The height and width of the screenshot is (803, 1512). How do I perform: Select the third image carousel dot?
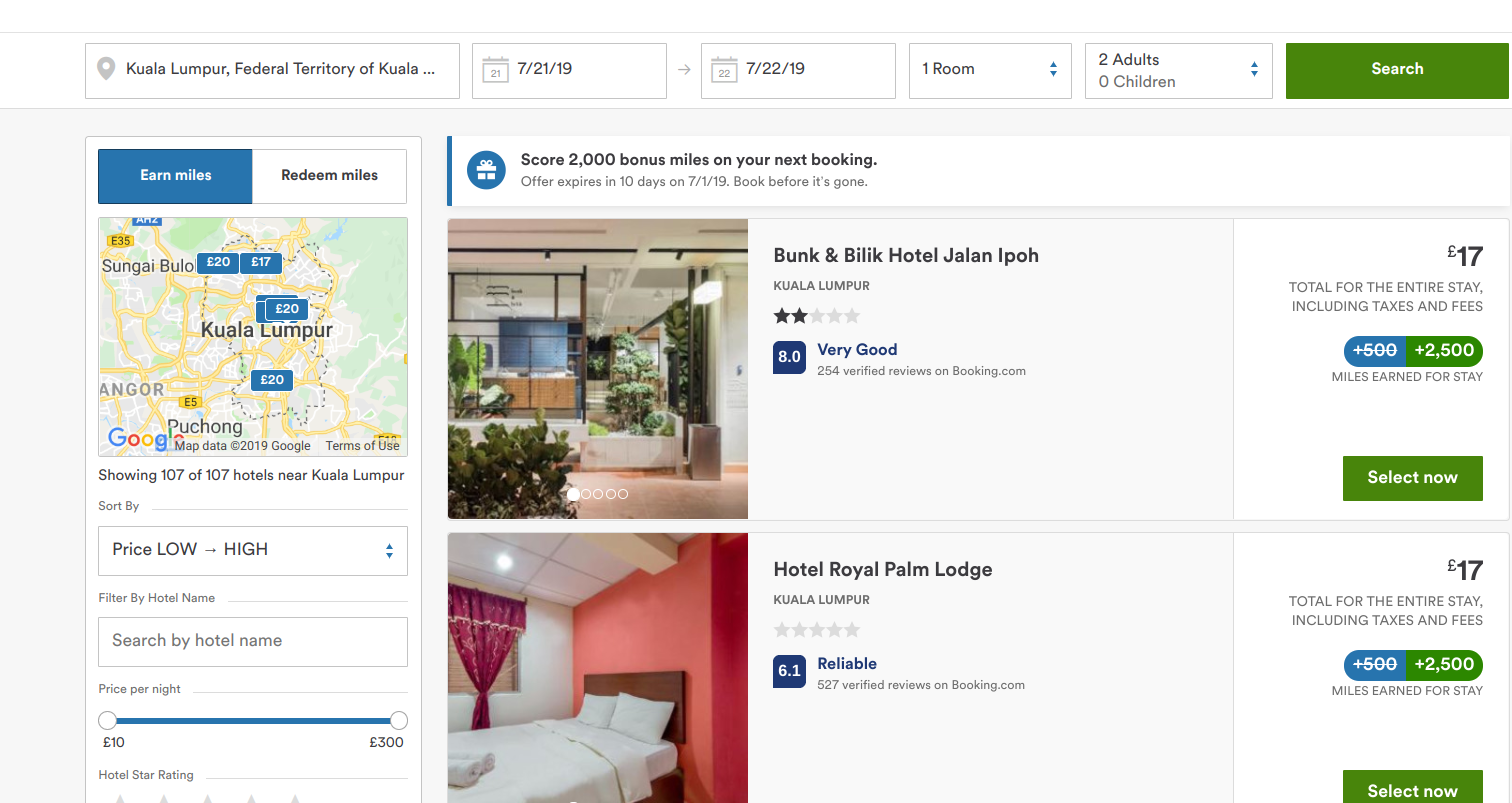(x=598, y=494)
